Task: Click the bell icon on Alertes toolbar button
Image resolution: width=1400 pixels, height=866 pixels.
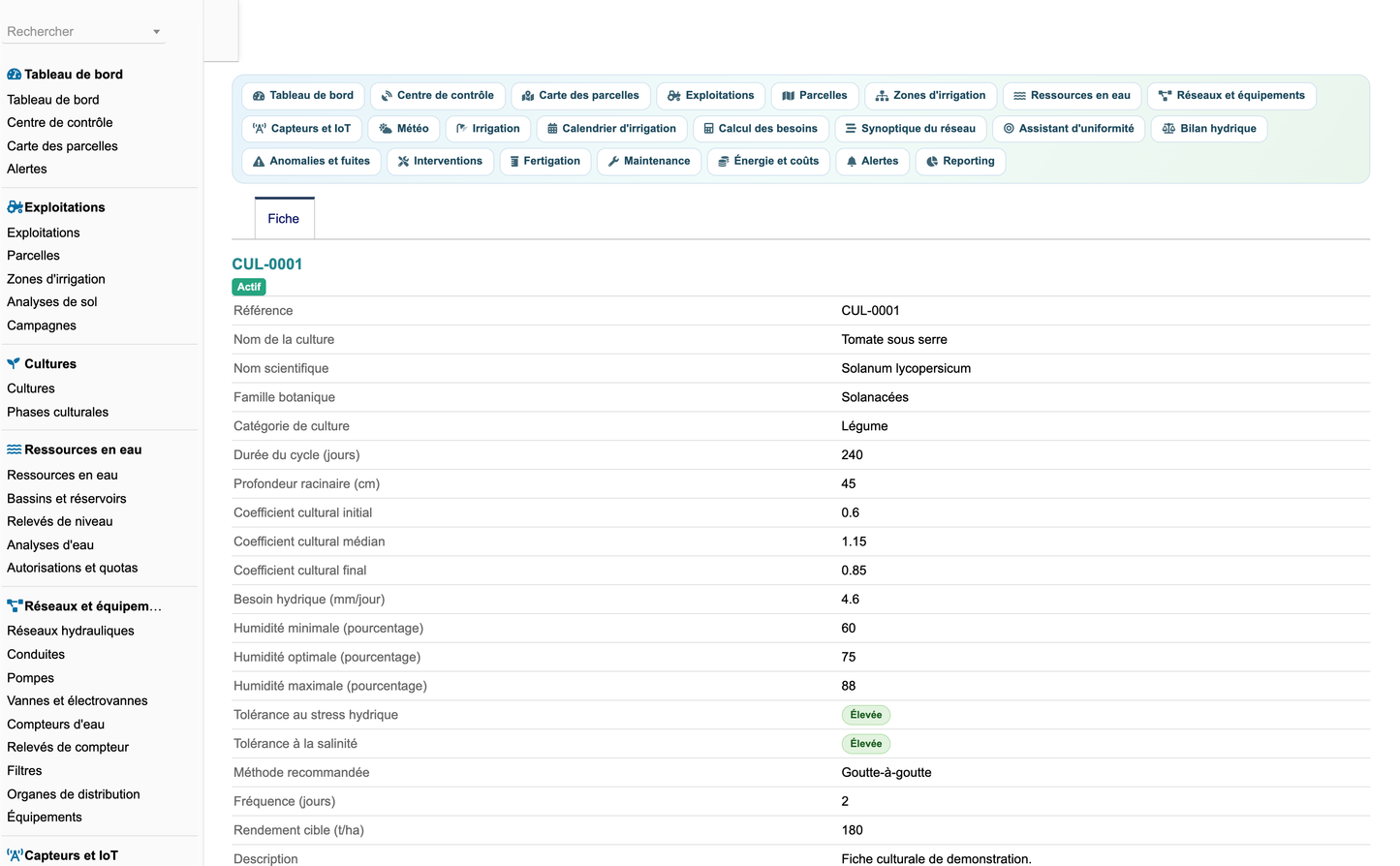Action: [852, 162]
